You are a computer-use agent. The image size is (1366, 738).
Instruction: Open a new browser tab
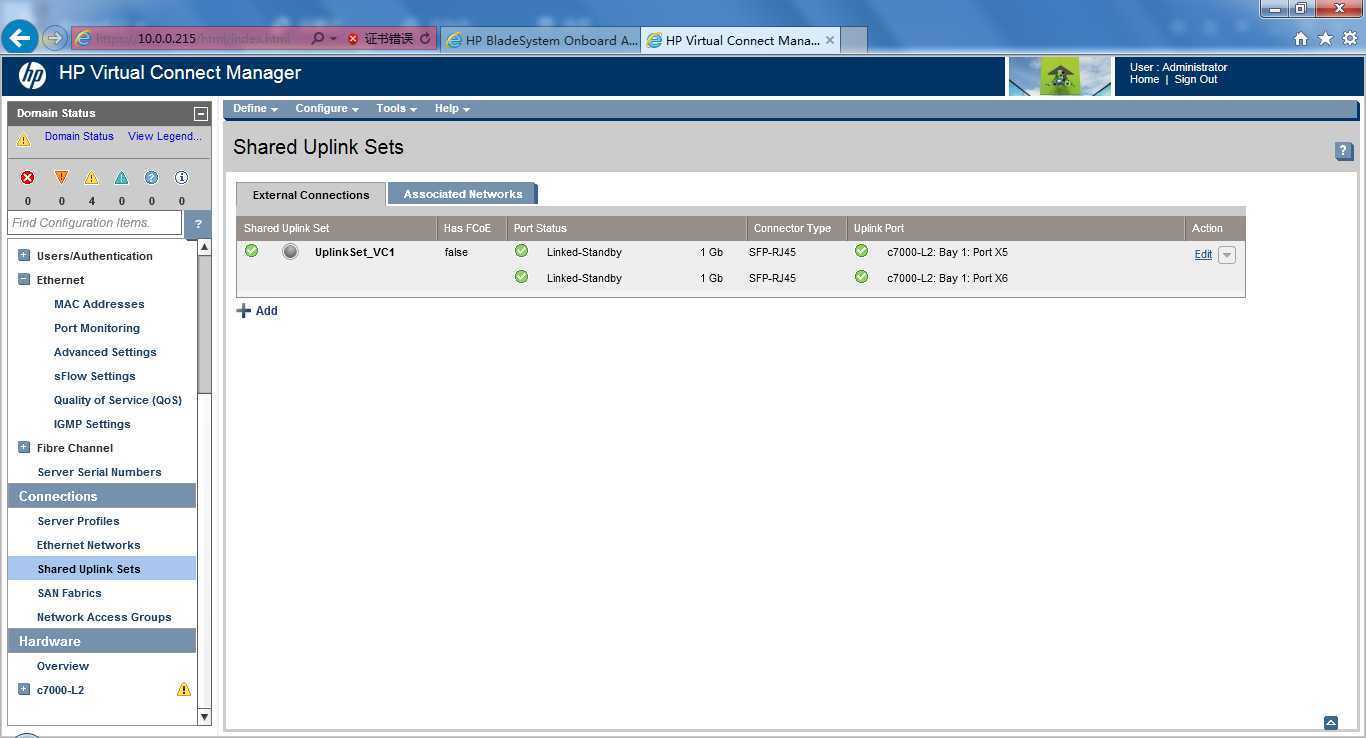854,40
